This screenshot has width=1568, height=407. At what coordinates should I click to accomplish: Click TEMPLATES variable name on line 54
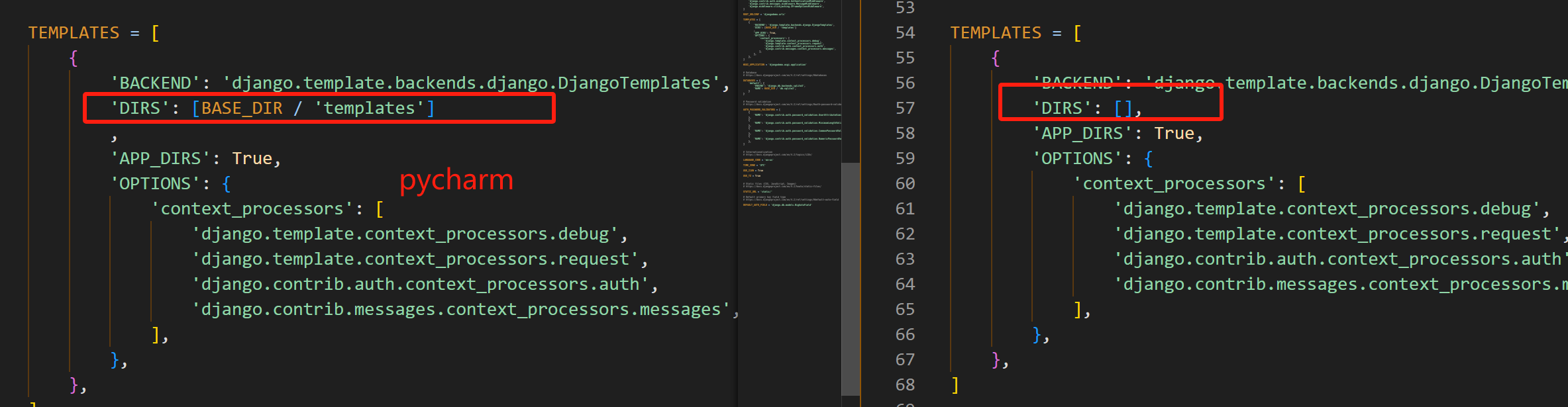coord(996,32)
